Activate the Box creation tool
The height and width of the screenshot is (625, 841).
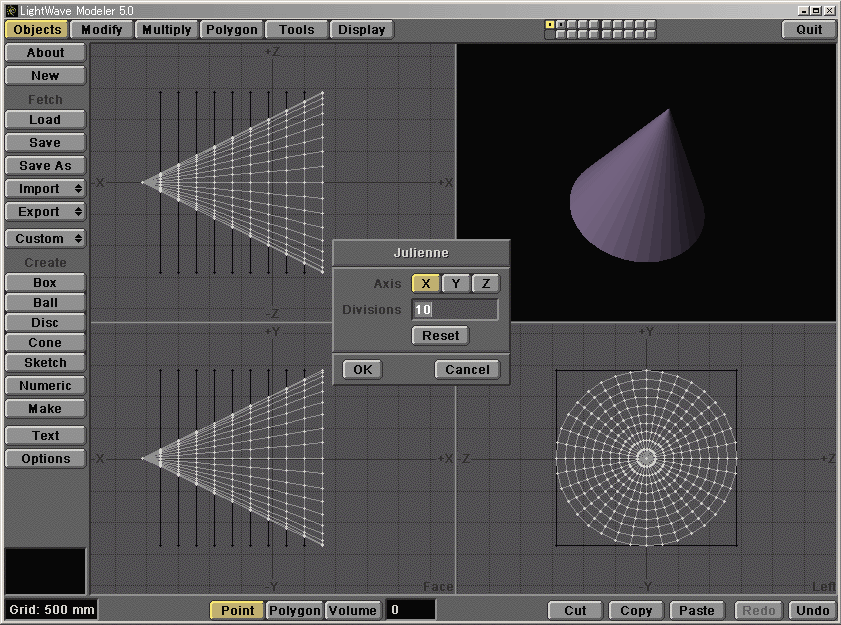[x=44, y=282]
